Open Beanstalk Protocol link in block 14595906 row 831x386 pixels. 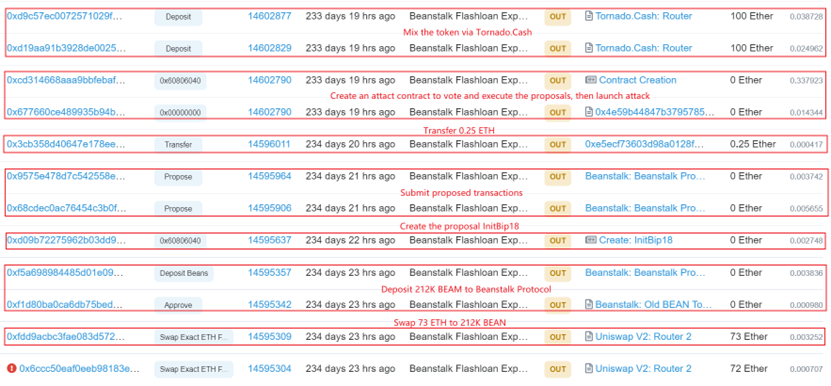click(x=646, y=208)
